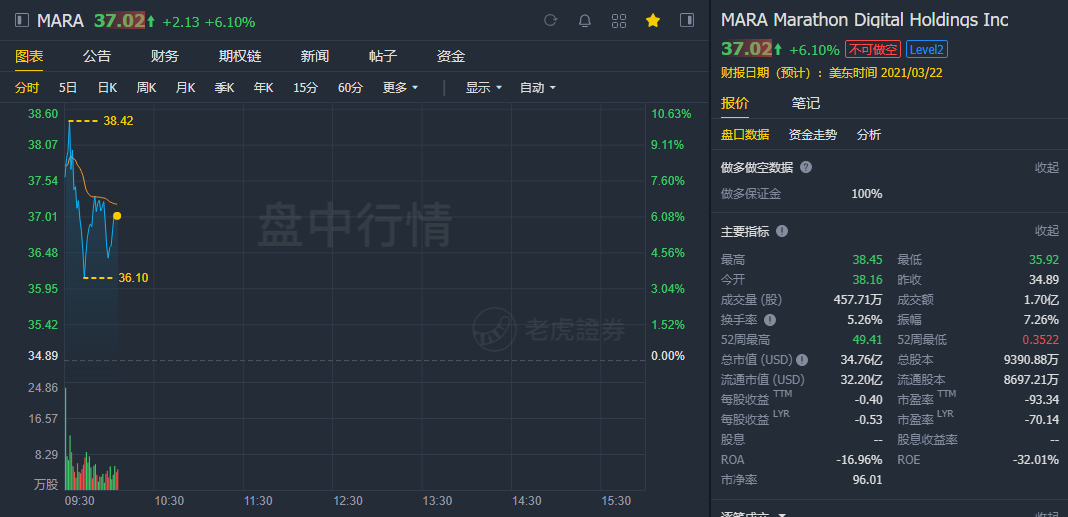
Task: Click the 市净率 value 96.01
Action: click(868, 480)
